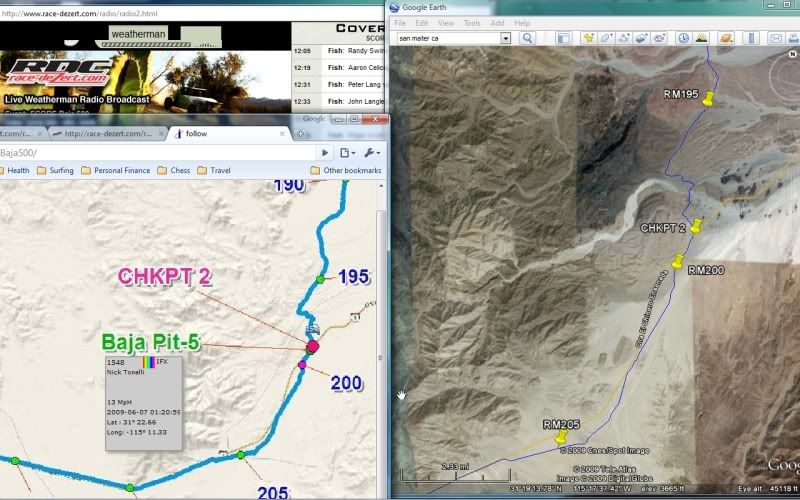Click the Record a Tour camera icon

pyautogui.click(x=659, y=38)
